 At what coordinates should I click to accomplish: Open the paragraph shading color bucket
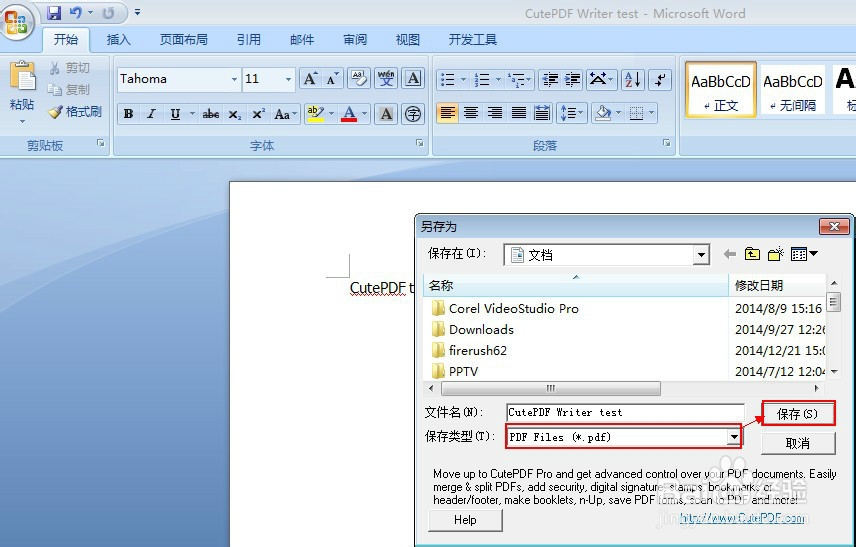tap(603, 113)
